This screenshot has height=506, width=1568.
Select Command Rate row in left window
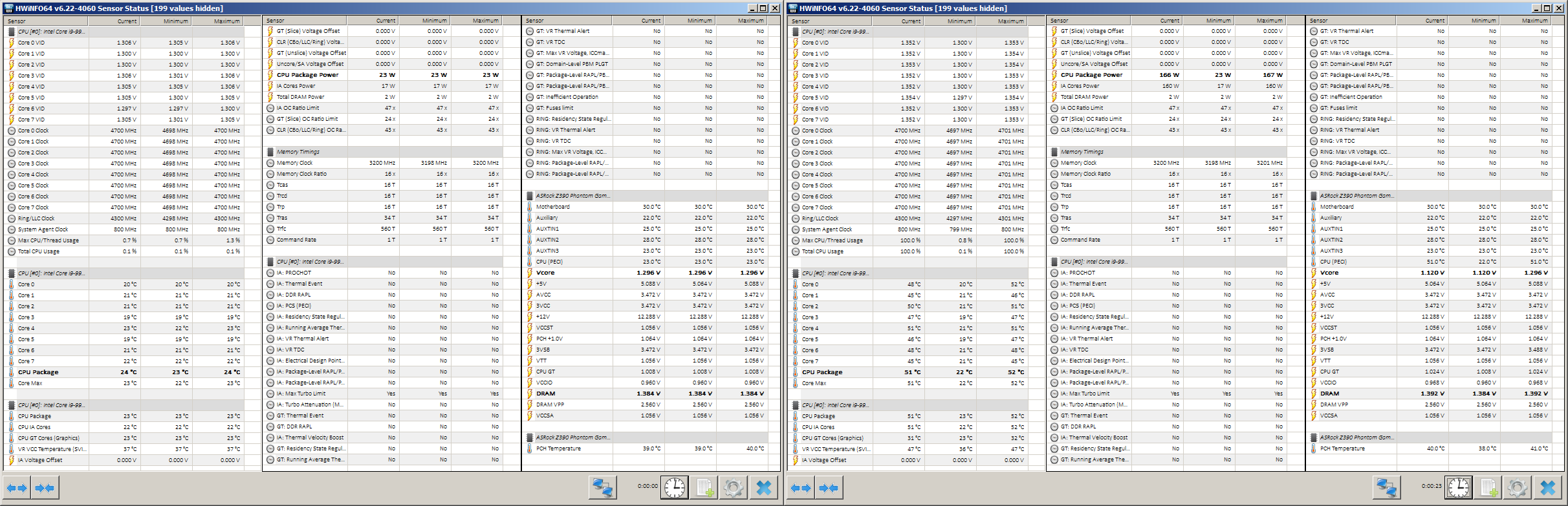(x=384, y=240)
